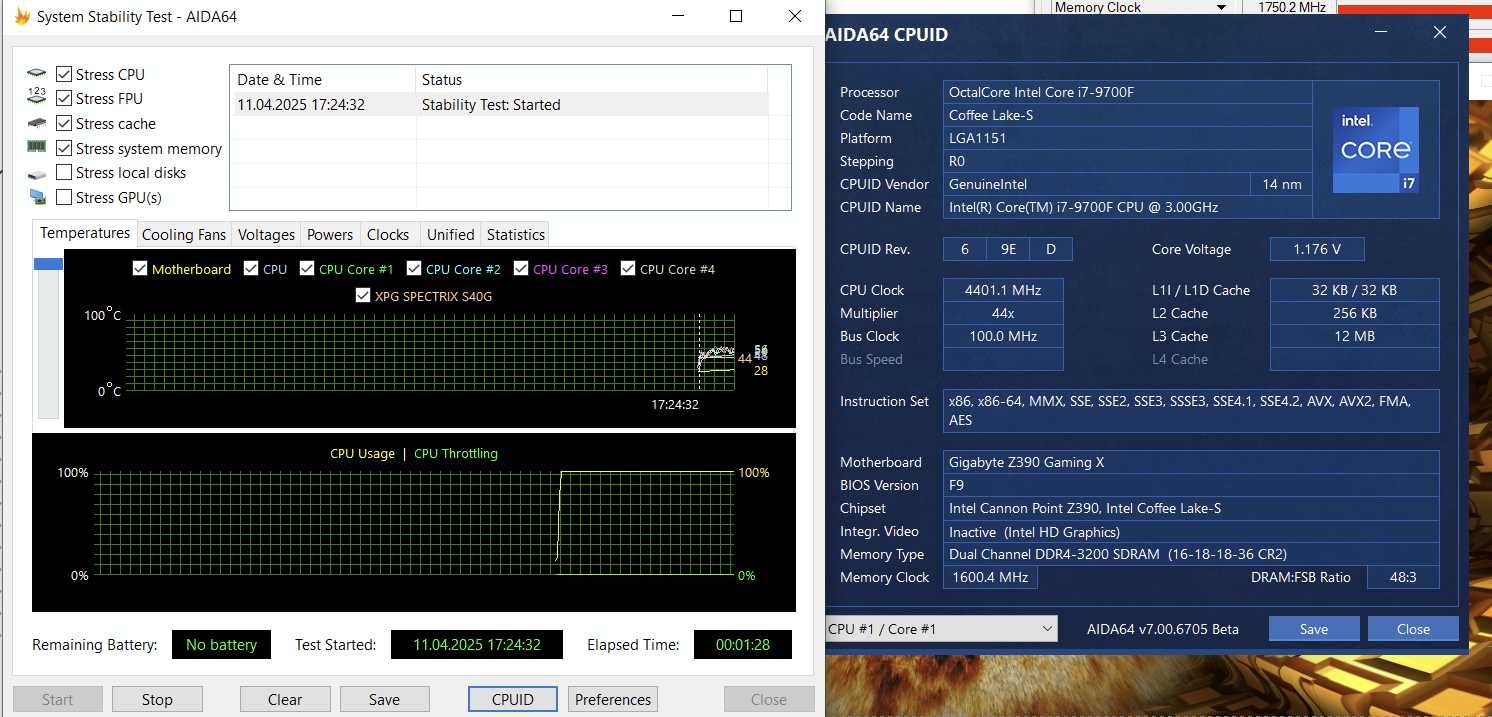Click the Multiplier value 44x

(1003, 313)
